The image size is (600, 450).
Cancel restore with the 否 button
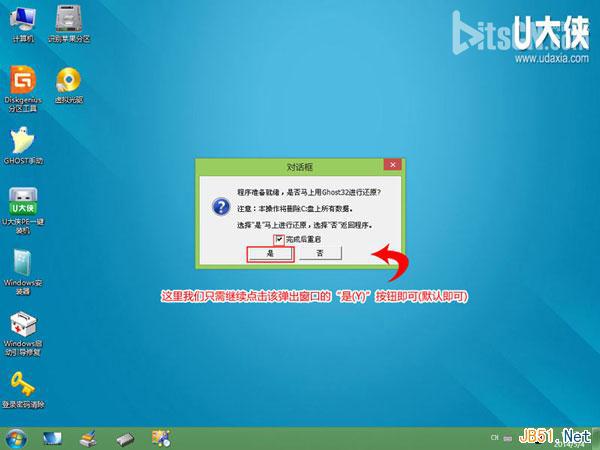click(x=320, y=253)
